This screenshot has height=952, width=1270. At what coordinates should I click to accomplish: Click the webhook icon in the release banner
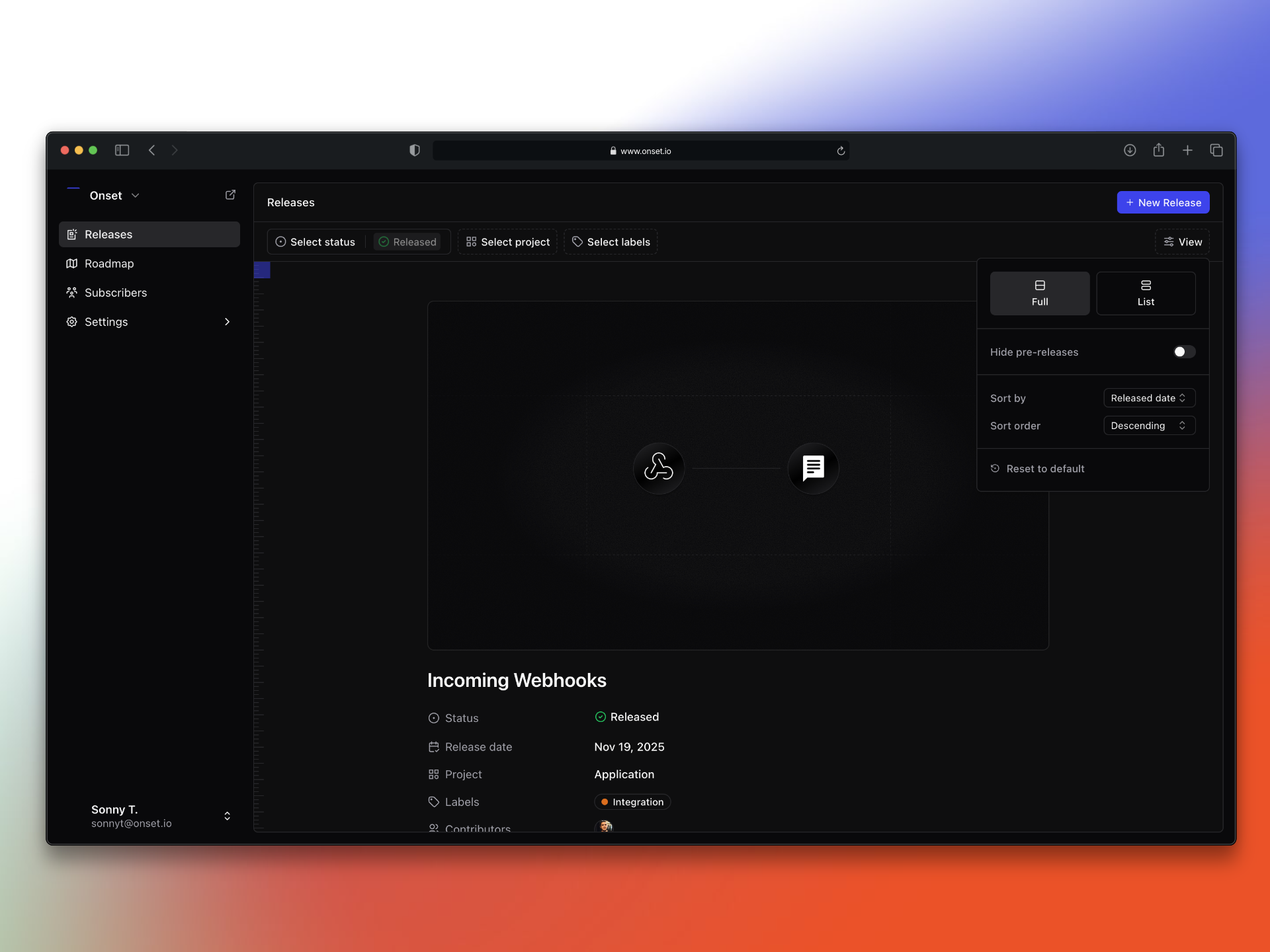[659, 468]
